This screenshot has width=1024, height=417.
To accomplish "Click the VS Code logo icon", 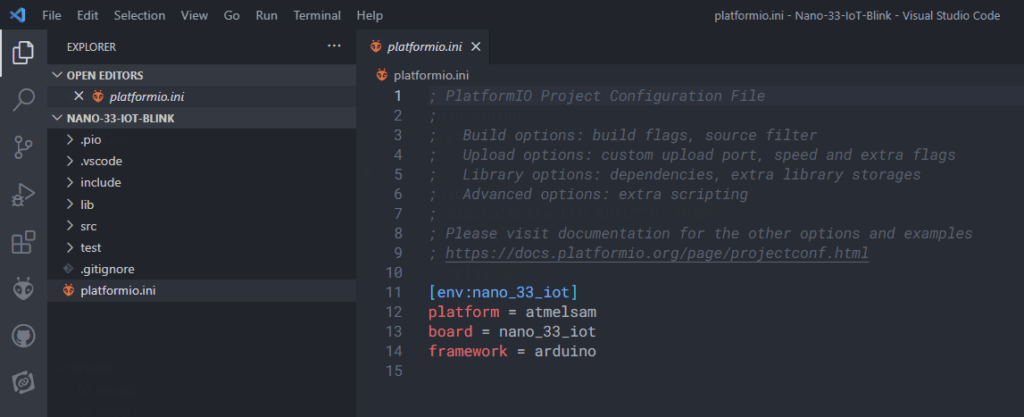I will tap(18, 14).
